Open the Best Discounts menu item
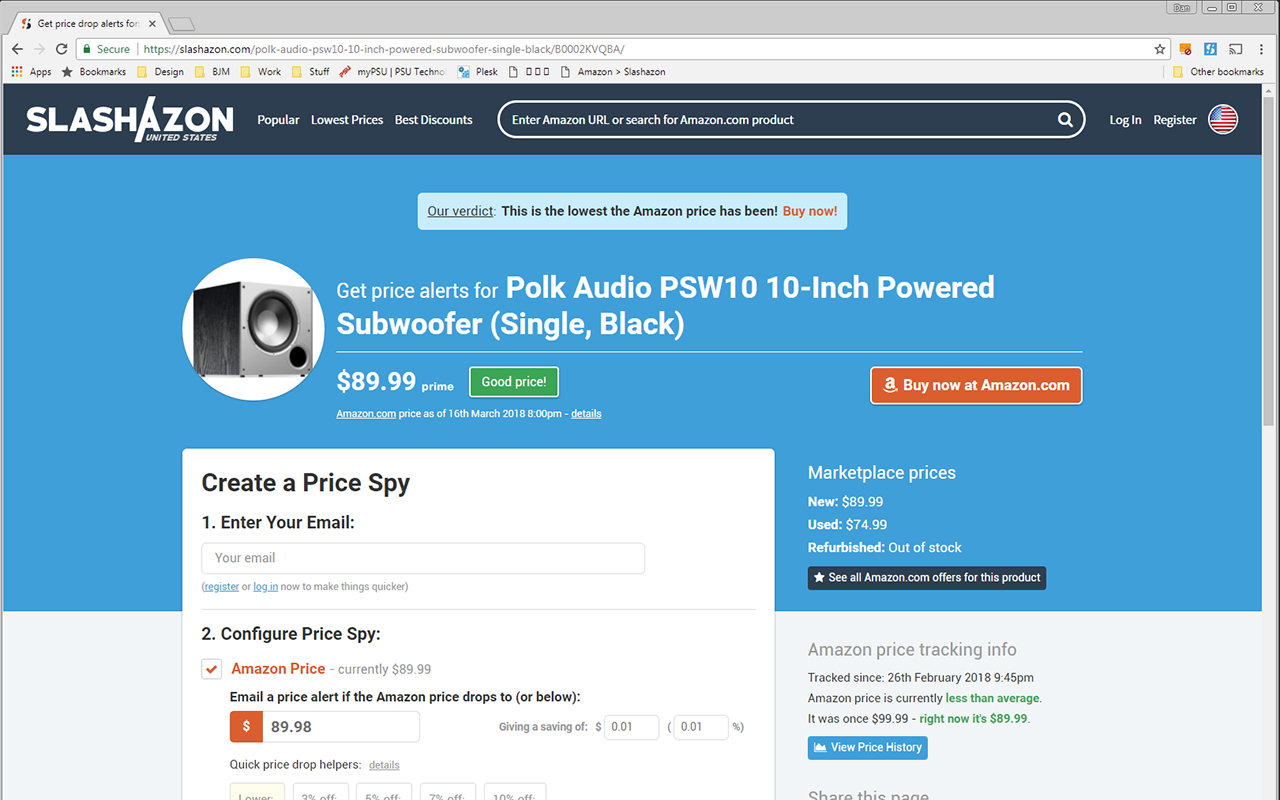Viewport: 1280px width, 800px height. tap(433, 120)
